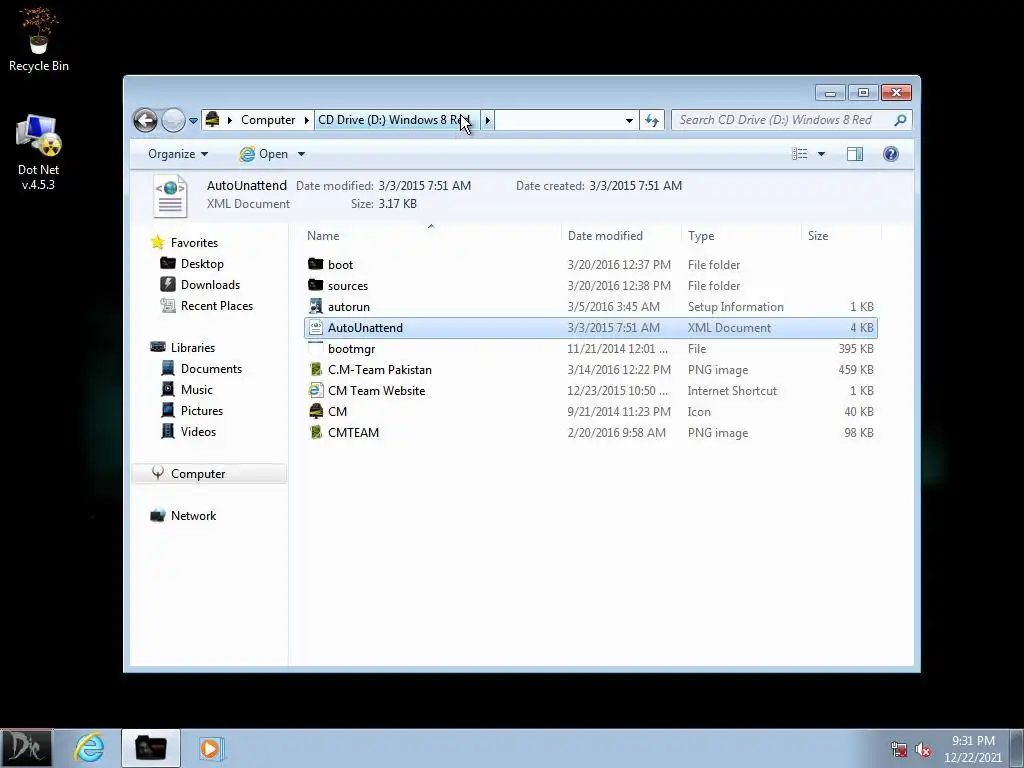Select Computer in the navigation pane
Image resolution: width=1024 pixels, height=768 pixels.
click(209, 473)
